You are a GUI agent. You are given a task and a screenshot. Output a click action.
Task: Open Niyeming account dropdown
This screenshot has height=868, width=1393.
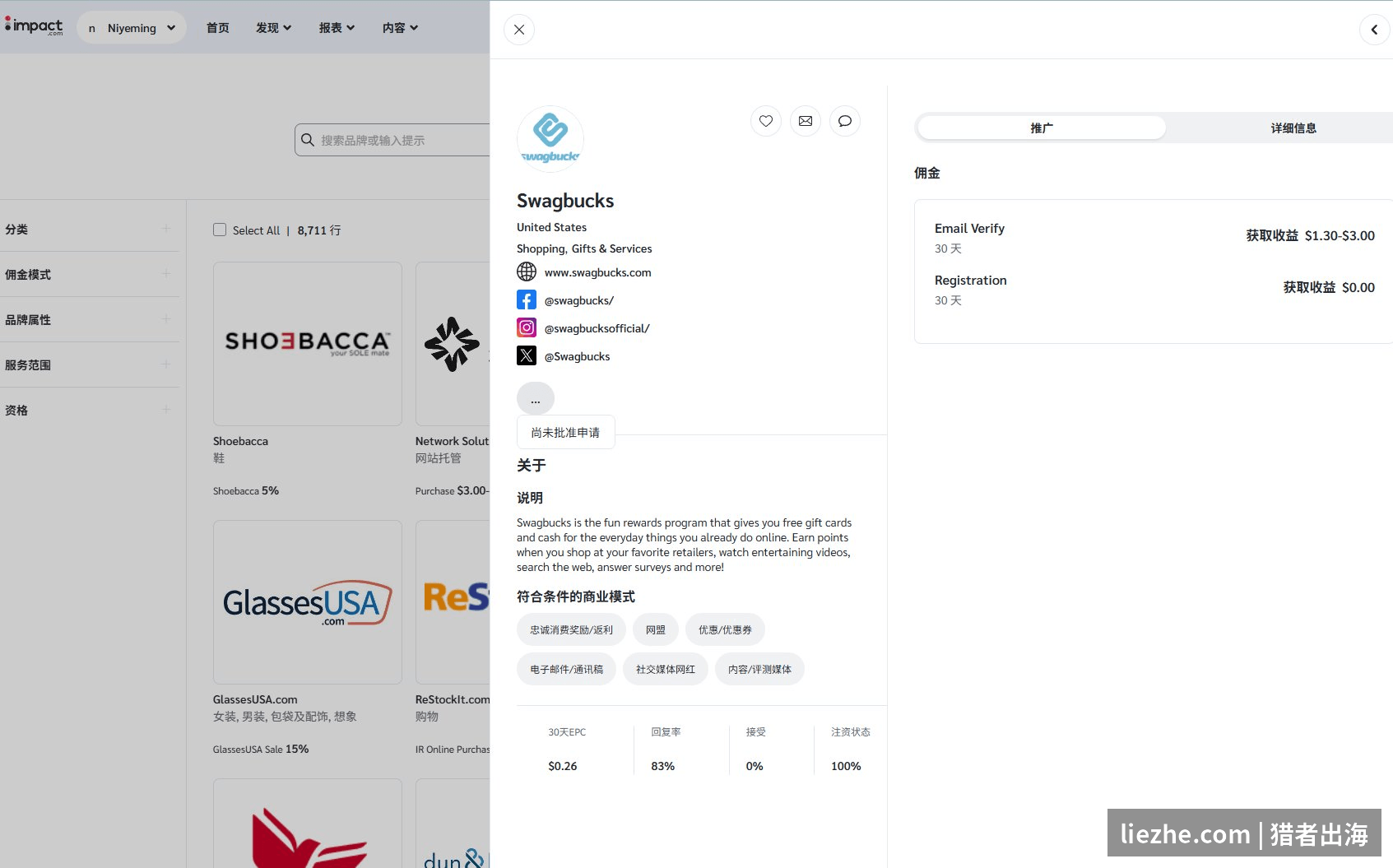pos(132,27)
